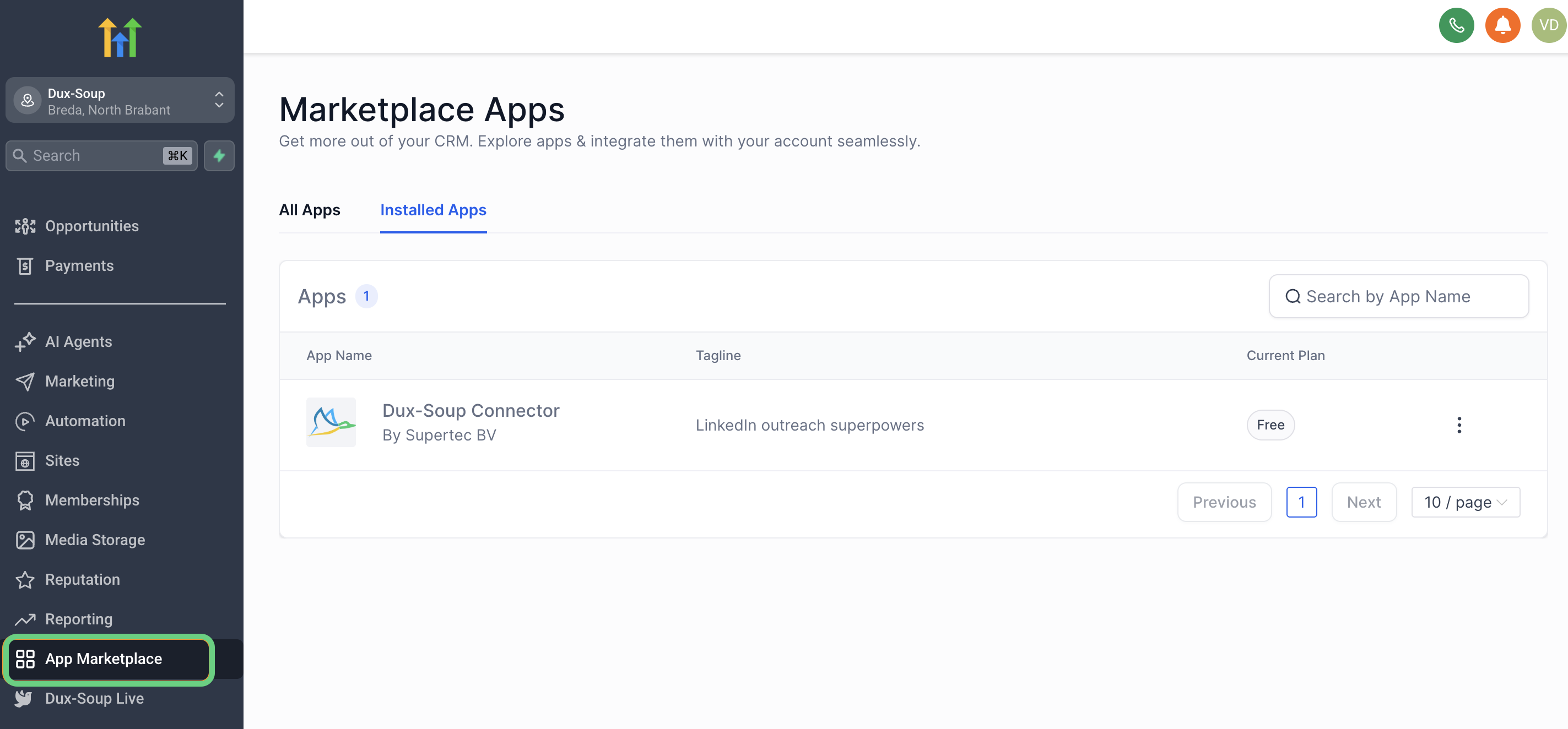Click the Current Plan column header
Image resolution: width=1568 pixels, height=729 pixels.
(x=1285, y=355)
